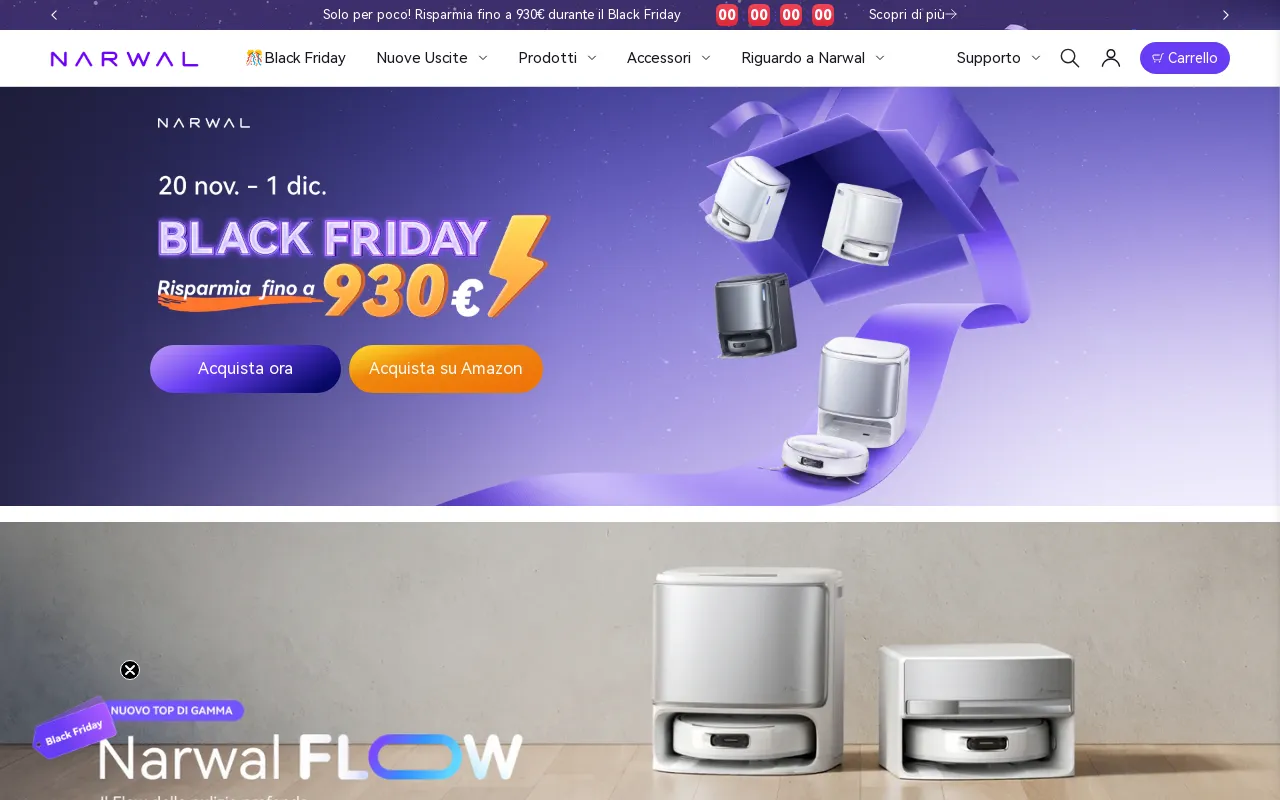Click Acquista su Amazon button
Image resolution: width=1280 pixels, height=800 pixels.
click(446, 369)
